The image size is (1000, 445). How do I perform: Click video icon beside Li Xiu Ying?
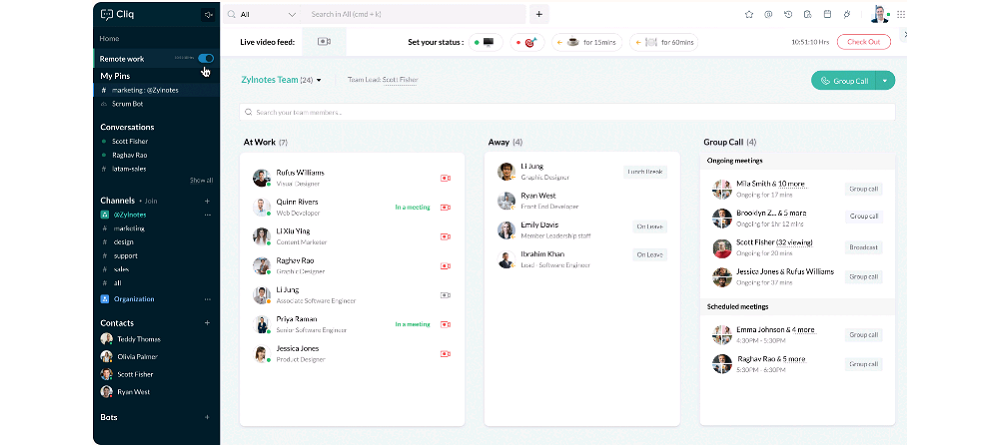click(x=445, y=237)
